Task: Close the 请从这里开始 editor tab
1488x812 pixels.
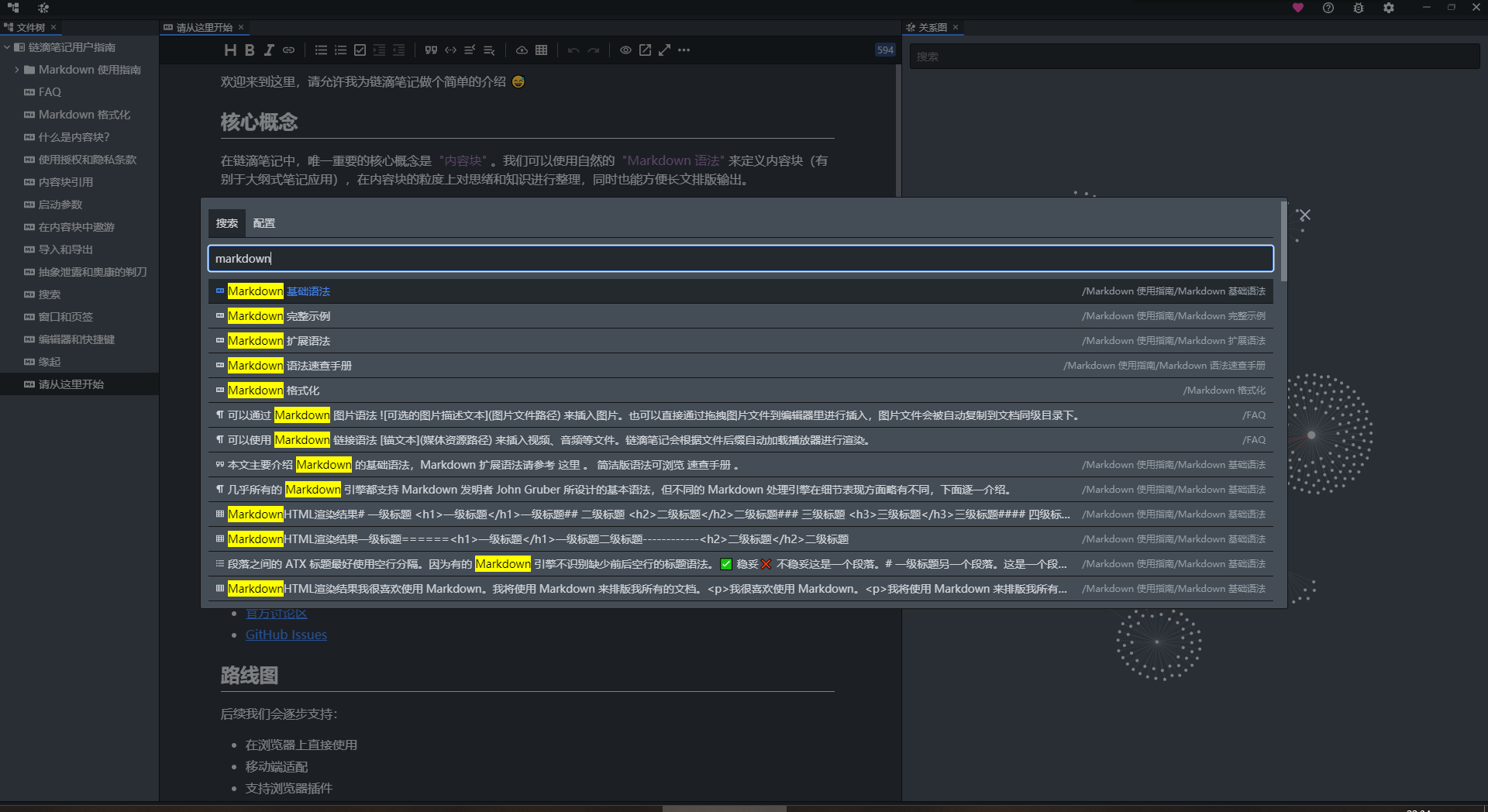Action: (x=241, y=27)
